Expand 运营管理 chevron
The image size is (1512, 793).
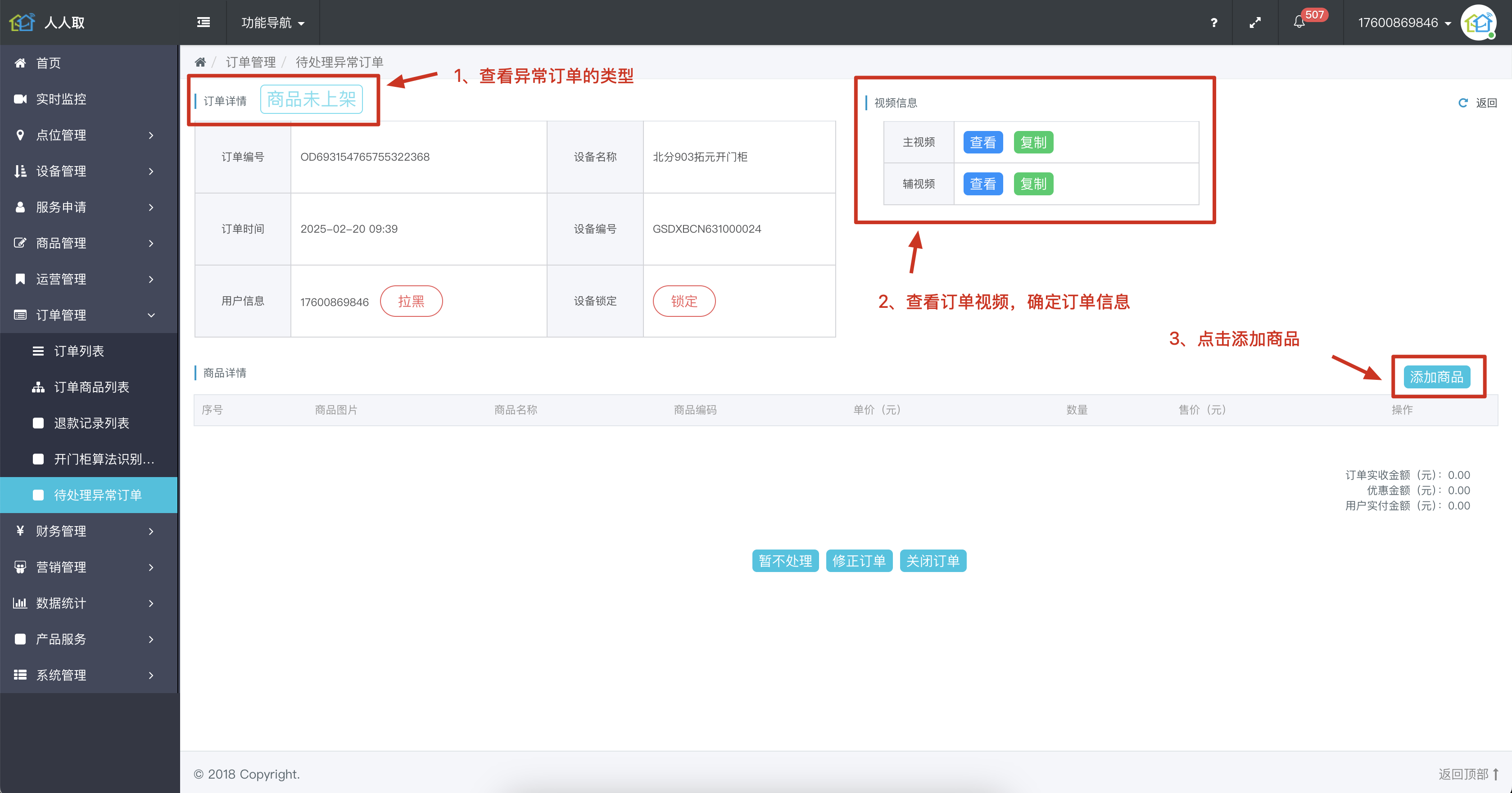click(151, 279)
